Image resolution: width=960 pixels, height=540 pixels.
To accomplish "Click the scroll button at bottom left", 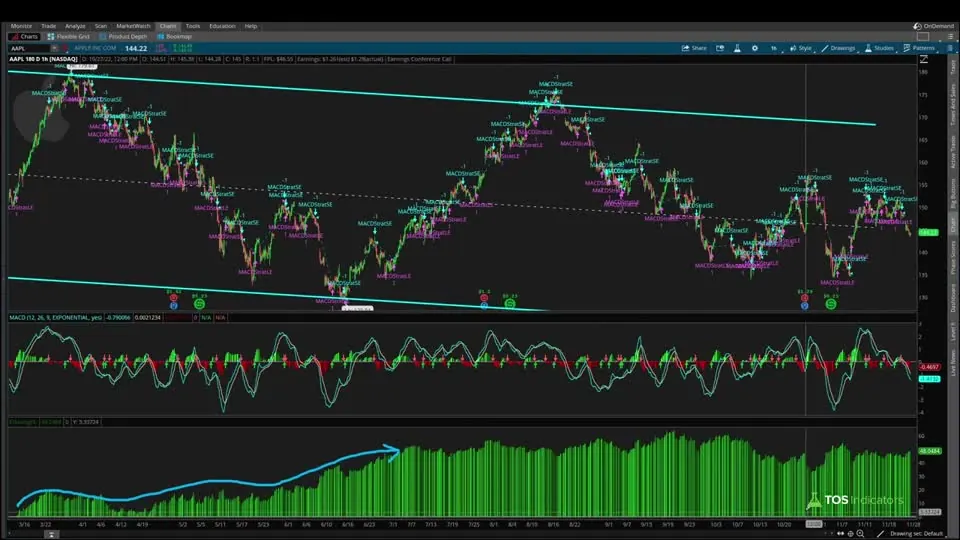I will (51, 534).
